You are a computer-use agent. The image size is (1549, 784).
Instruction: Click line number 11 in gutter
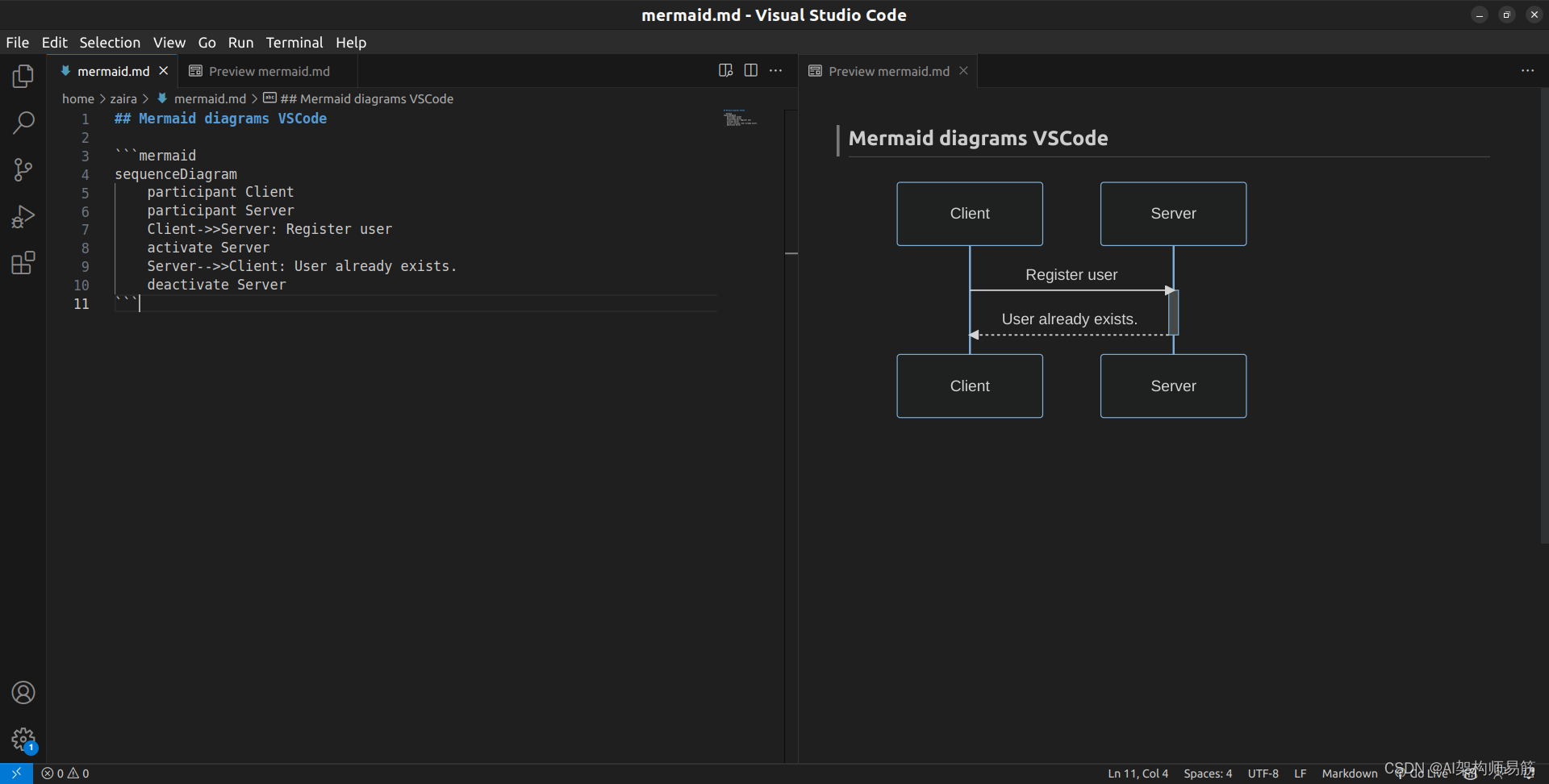pos(81,304)
